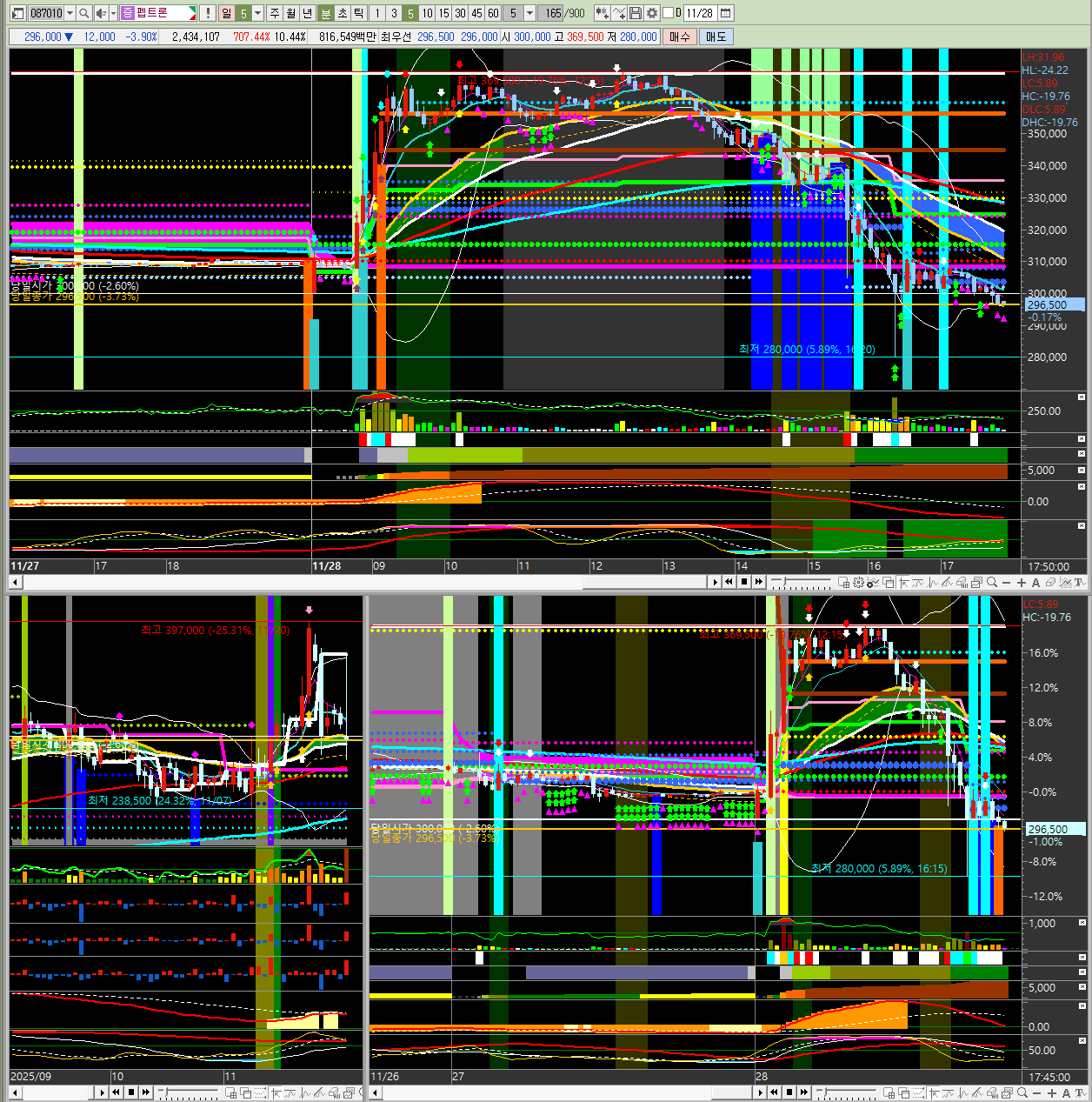Click the eraser icon in upper chart toolbar
Viewport: 1092px width, 1102px height.
(x=1050, y=583)
